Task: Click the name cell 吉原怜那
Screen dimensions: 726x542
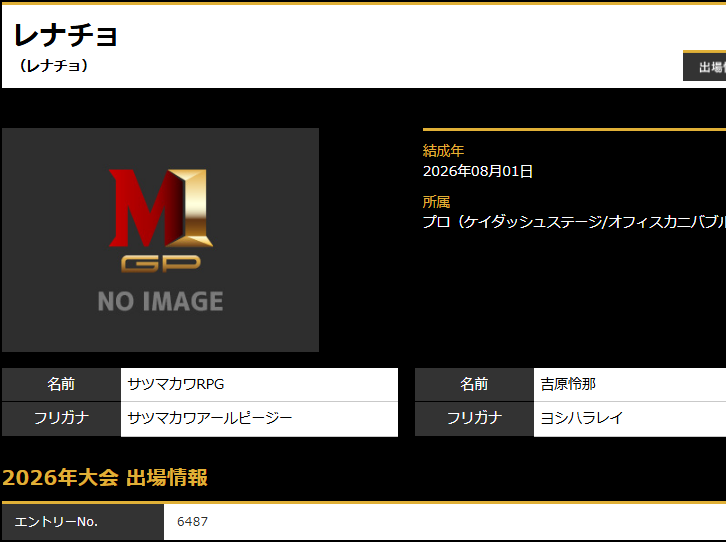Action: (x=630, y=384)
